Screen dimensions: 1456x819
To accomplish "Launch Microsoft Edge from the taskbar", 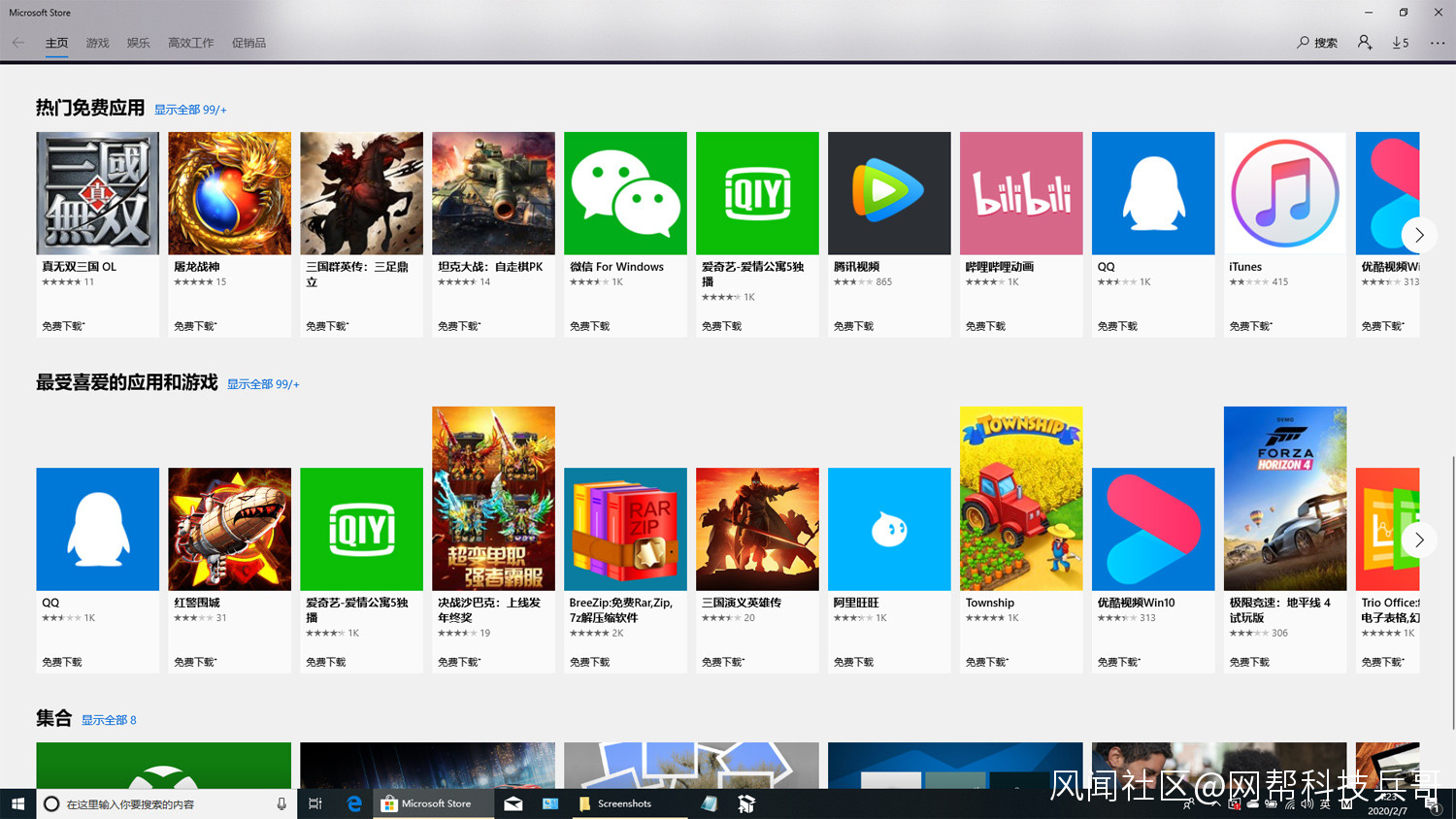I will coord(354,803).
